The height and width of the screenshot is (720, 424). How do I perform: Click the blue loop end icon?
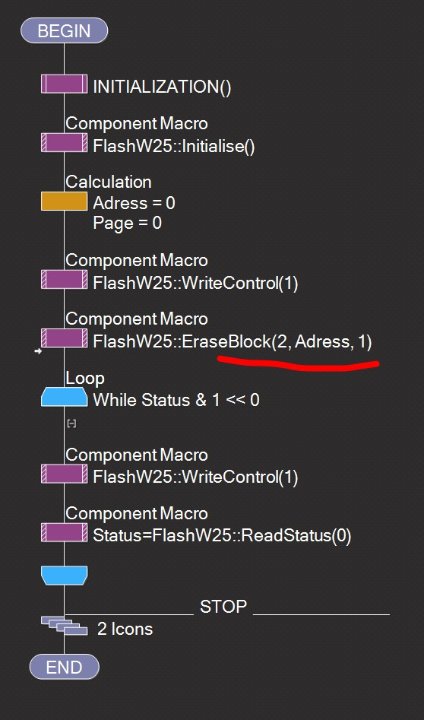pyautogui.click(x=64, y=575)
